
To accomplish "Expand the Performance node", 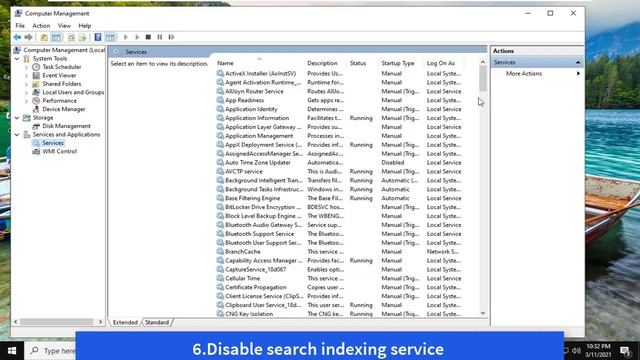I will tap(27, 101).
